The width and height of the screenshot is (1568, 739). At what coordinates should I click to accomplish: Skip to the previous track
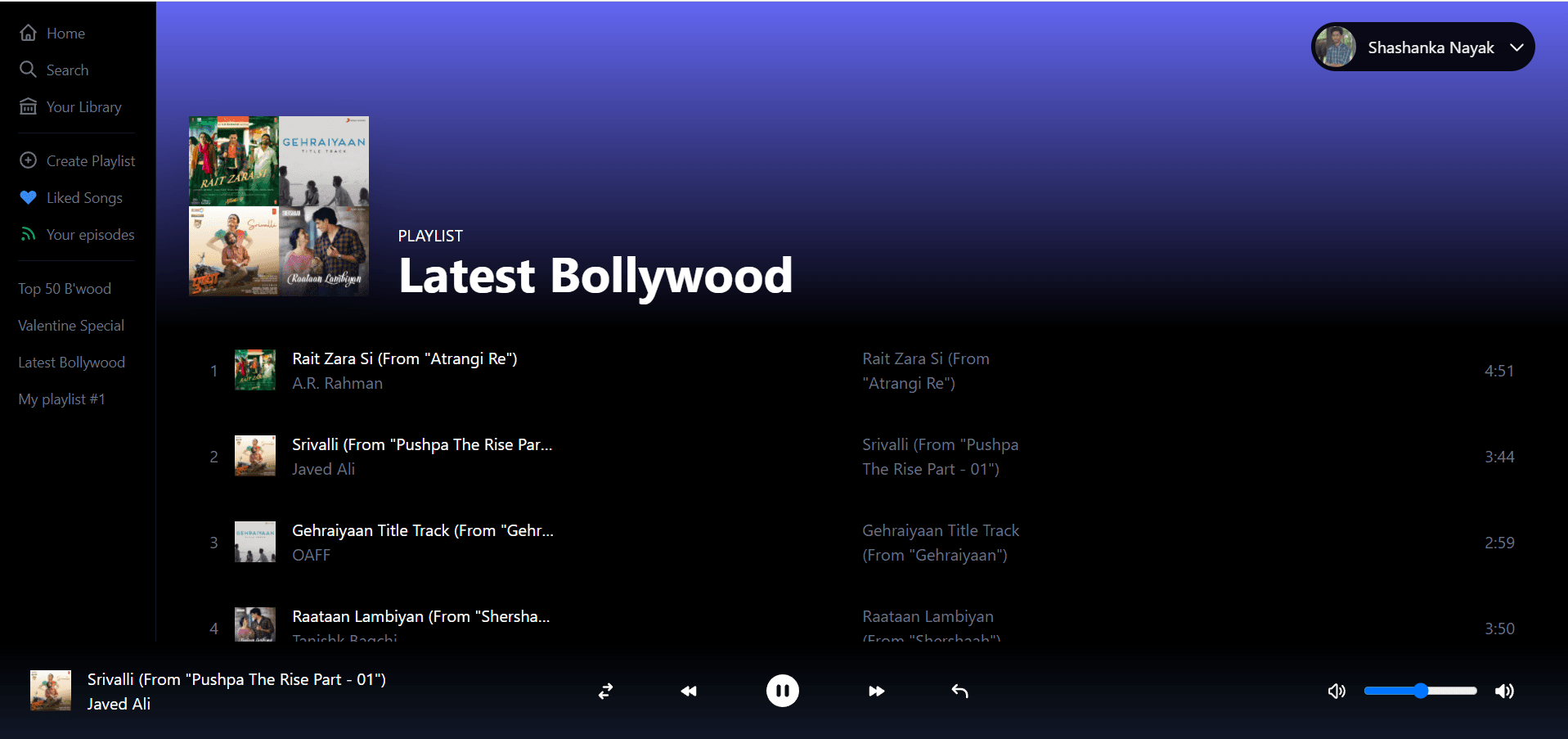click(689, 692)
